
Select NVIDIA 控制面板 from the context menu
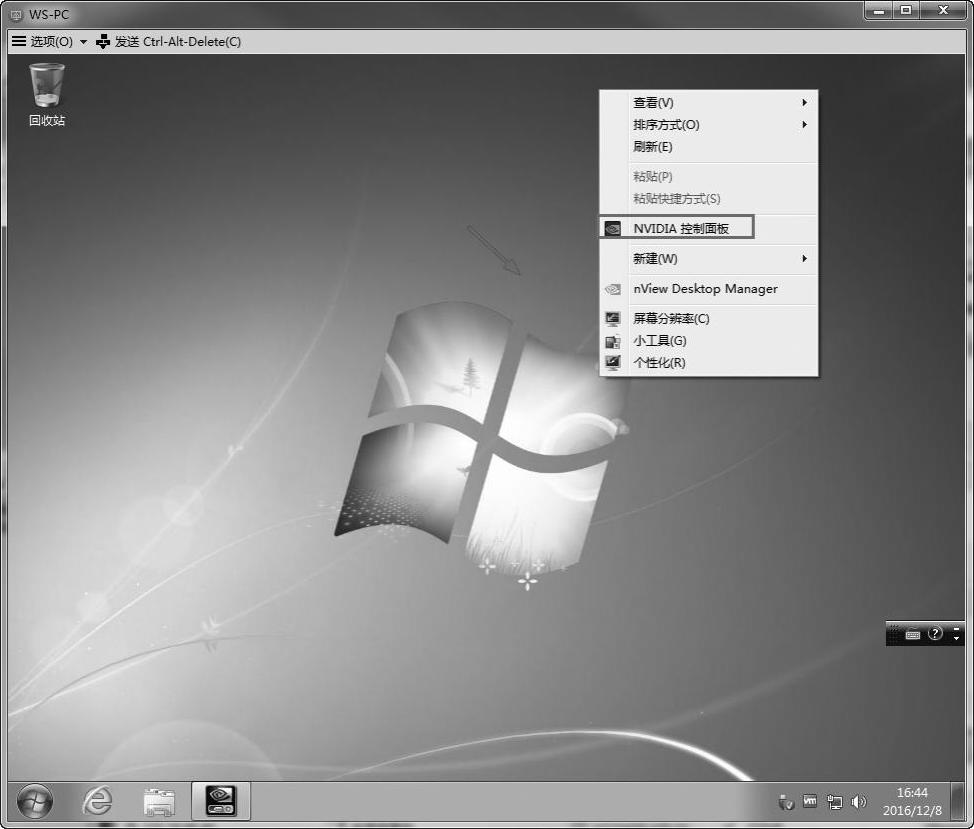pos(681,228)
